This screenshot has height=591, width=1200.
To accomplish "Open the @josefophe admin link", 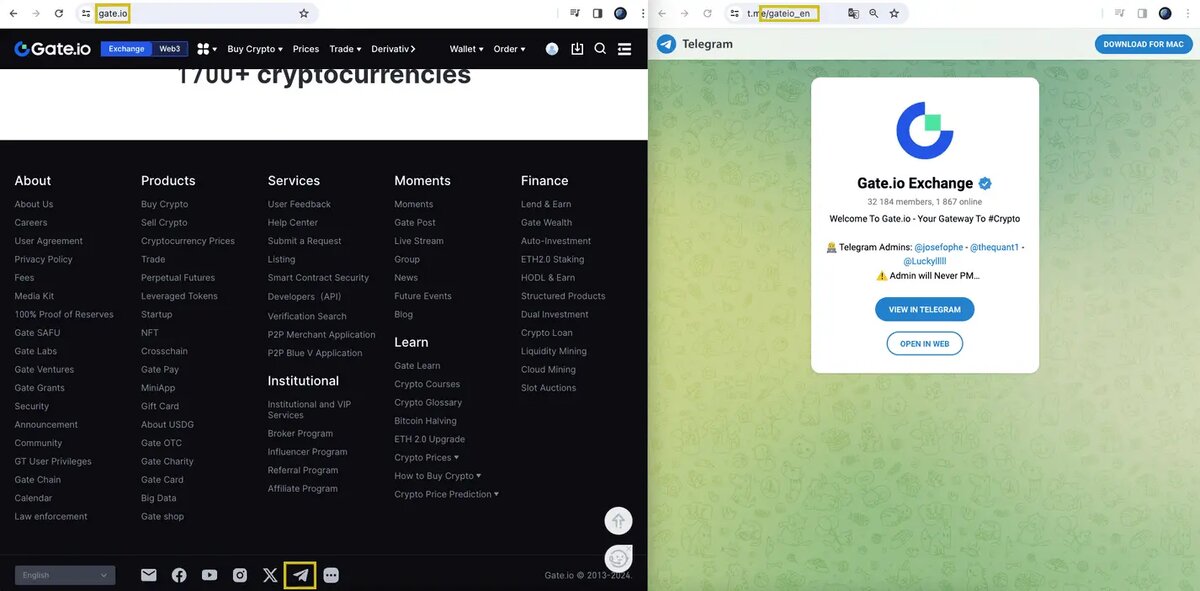I will click(x=938, y=247).
